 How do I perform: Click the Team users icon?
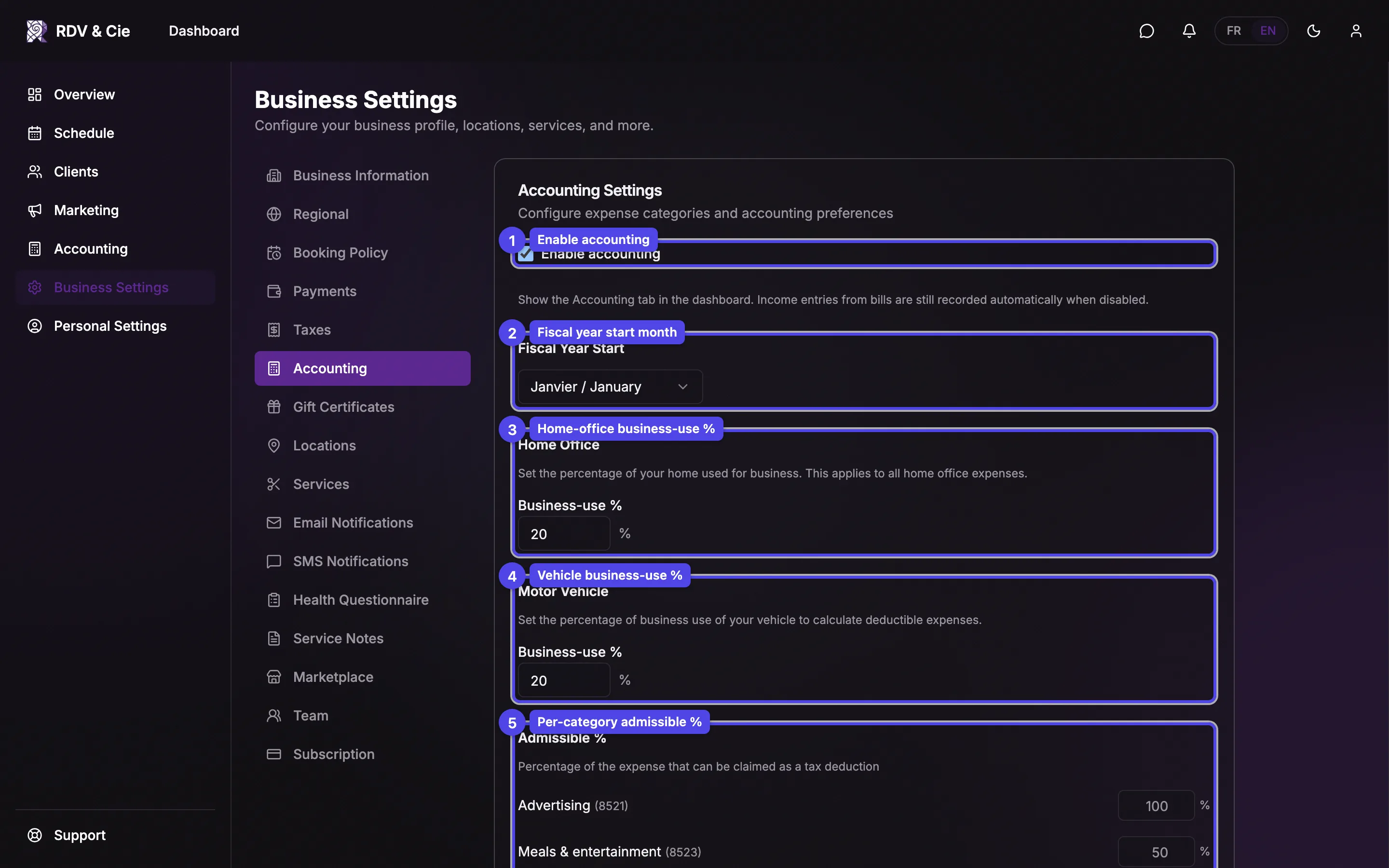[x=274, y=716]
